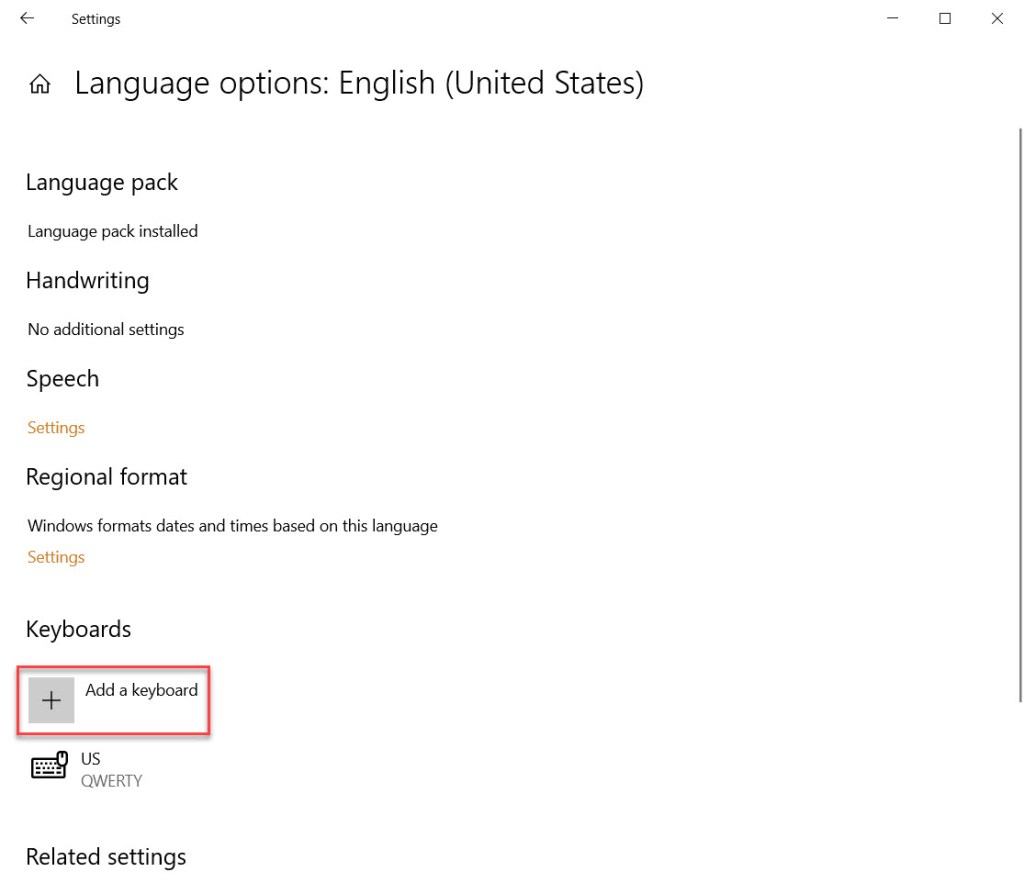The width and height of the screenshot is (1024, 883).
Task: Open the Settings link under Speech
Action: click(x=56, y=428)
